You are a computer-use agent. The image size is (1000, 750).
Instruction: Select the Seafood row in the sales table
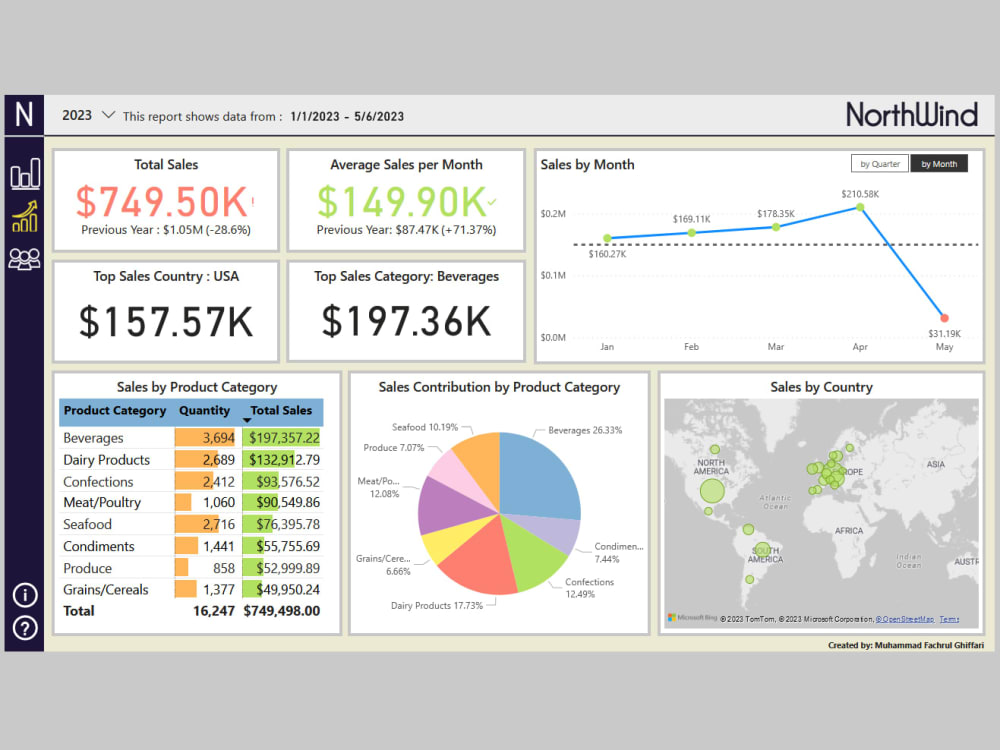tap(120, 524)
